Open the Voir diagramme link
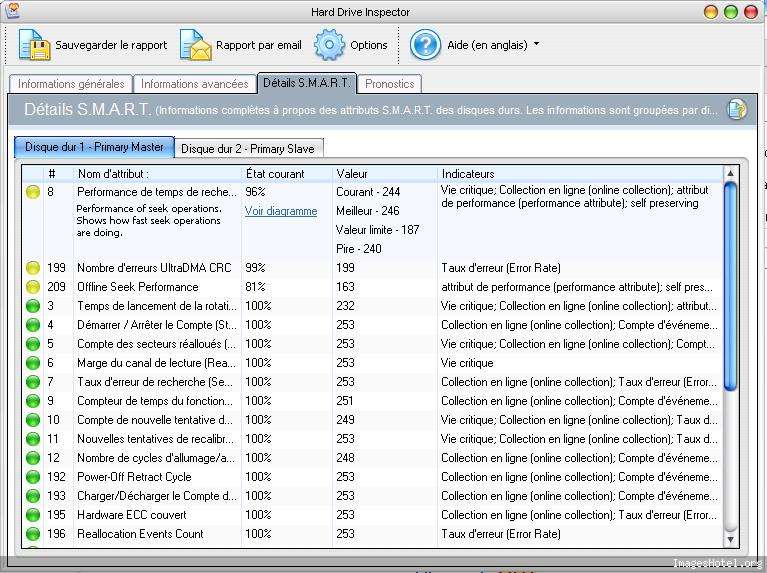Image resolution: width=767 pixels, height=573 pixels. (x=281, y=211)
